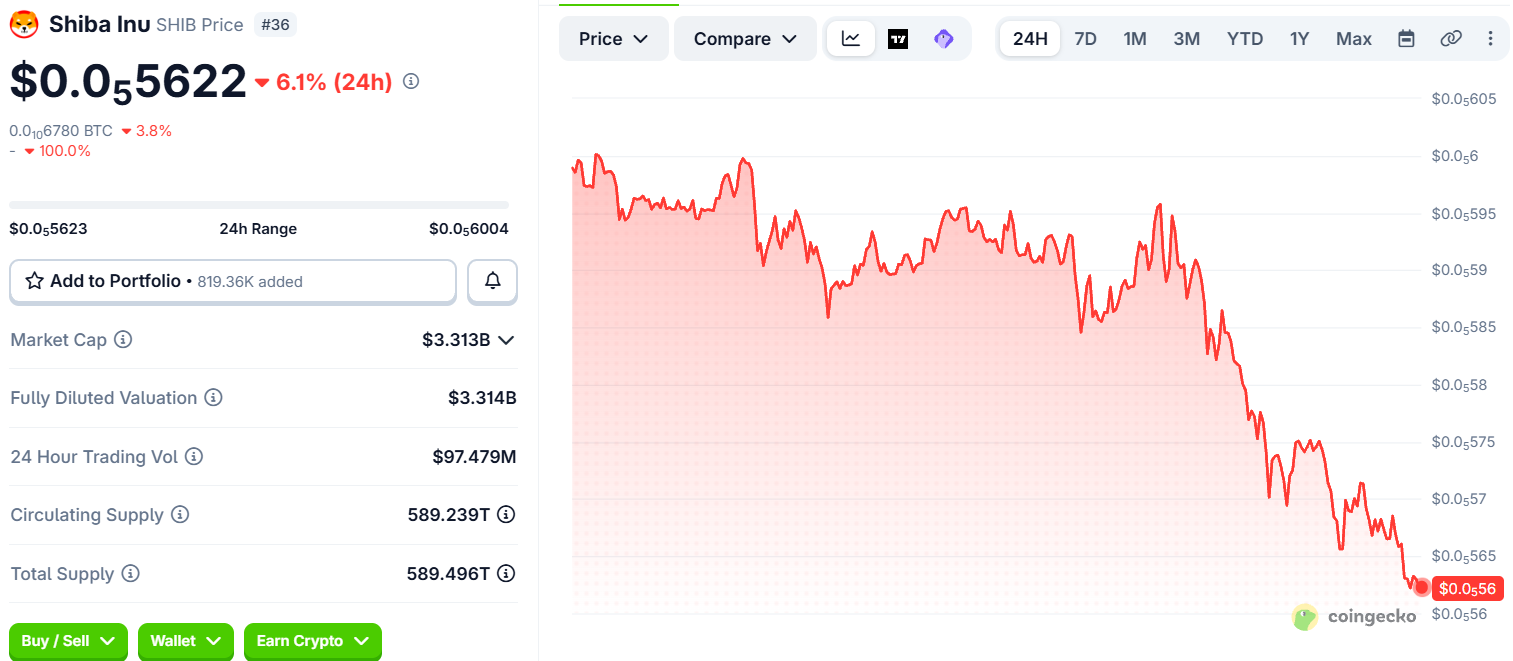The height and width of the screenshot is (661, 1513).
Task: Show Circulating Supply label info icon
Action: pos(180,515)
